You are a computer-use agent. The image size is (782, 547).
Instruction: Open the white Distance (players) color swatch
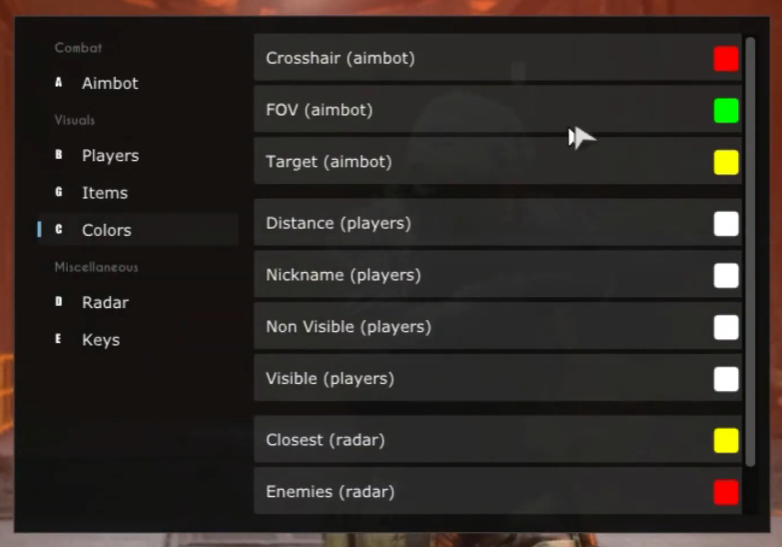726,223
